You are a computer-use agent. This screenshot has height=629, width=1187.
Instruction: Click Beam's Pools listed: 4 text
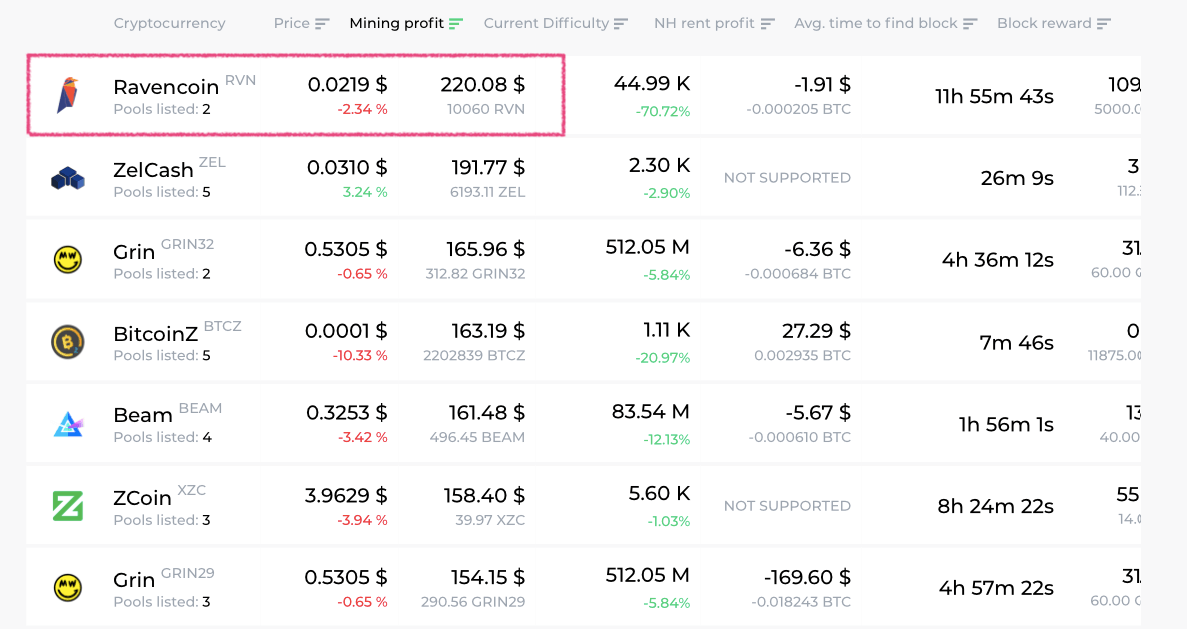(162, 437)
